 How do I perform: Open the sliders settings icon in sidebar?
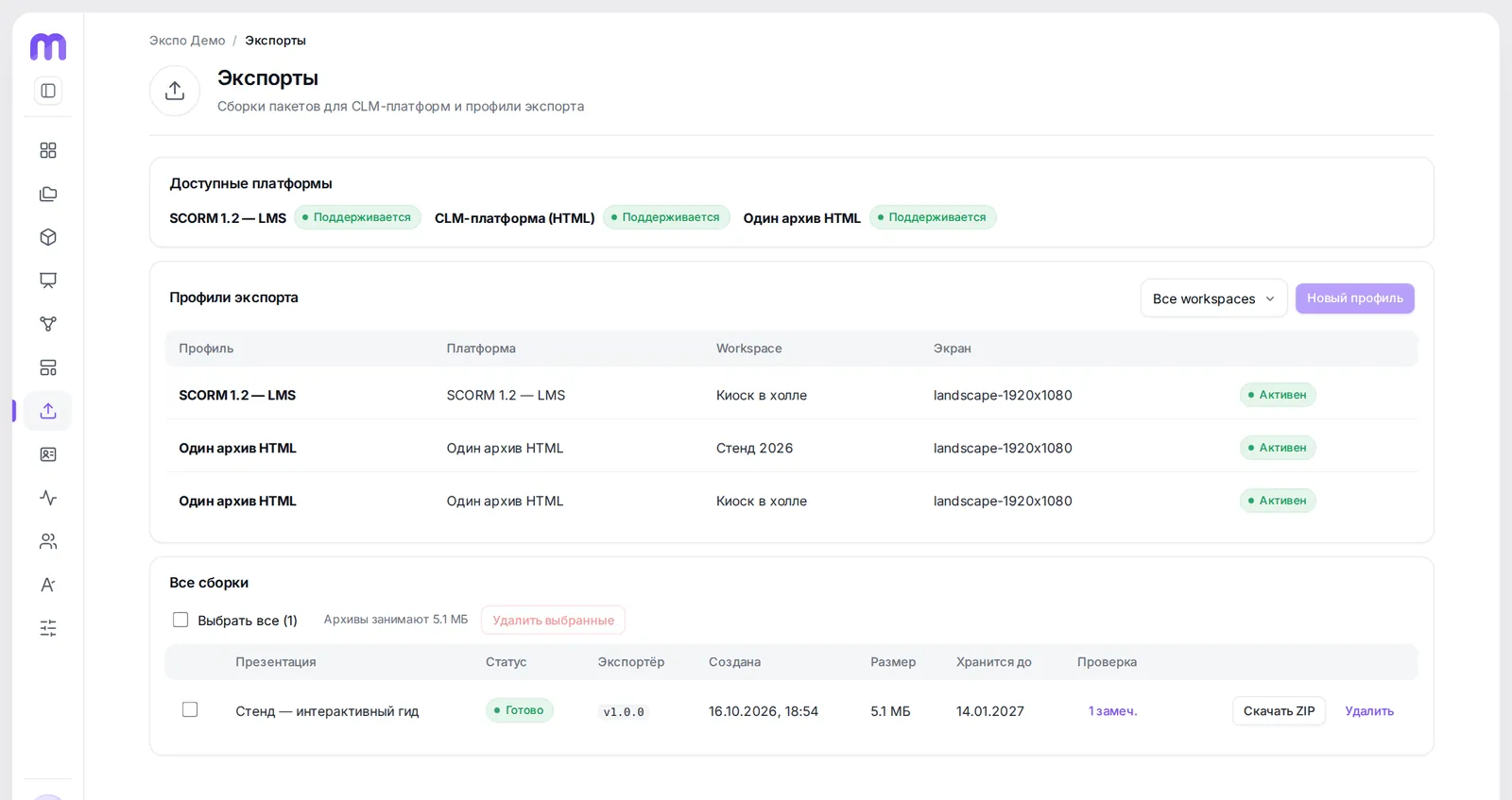click(48, 628)
